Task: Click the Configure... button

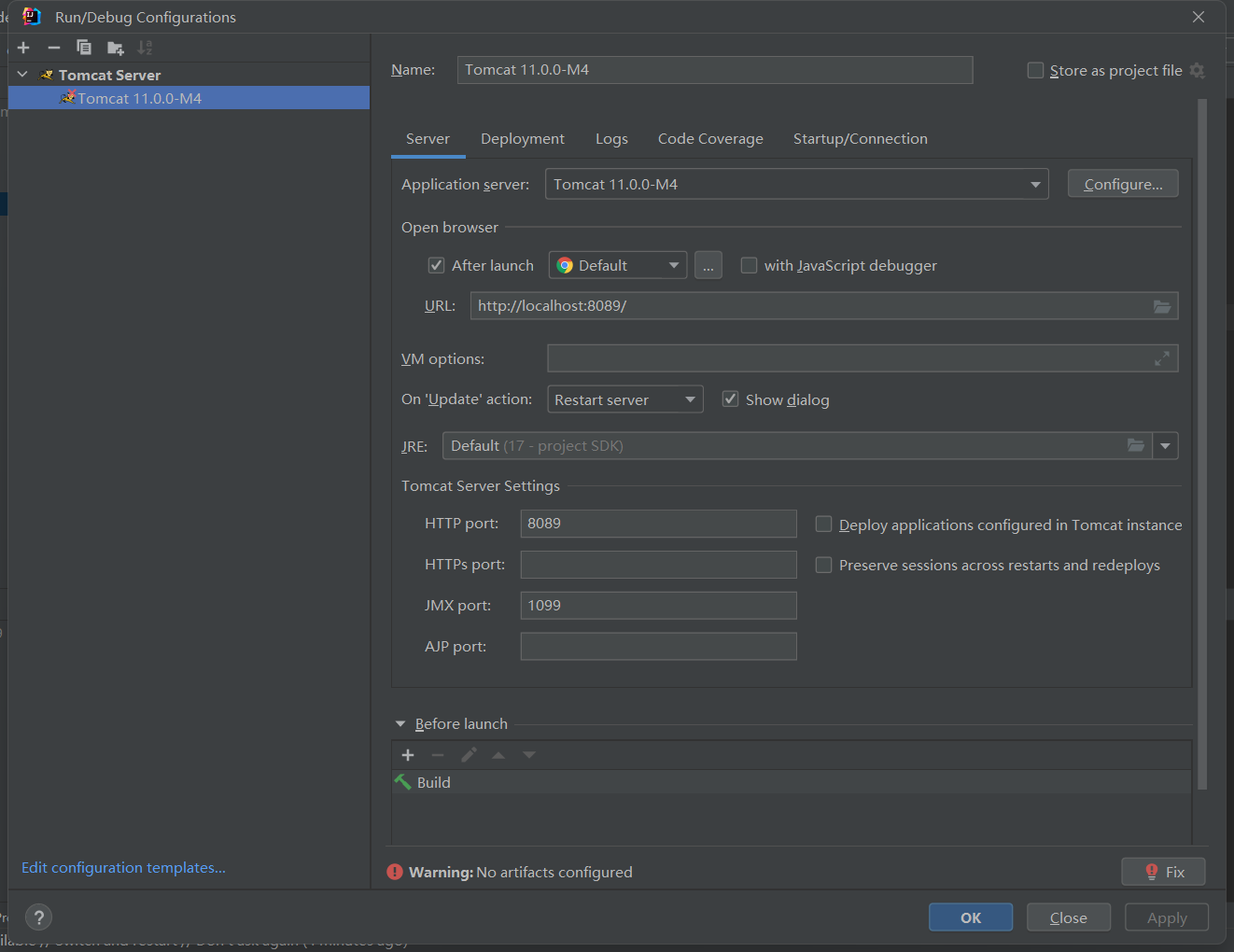Action: pos(1123,184)
